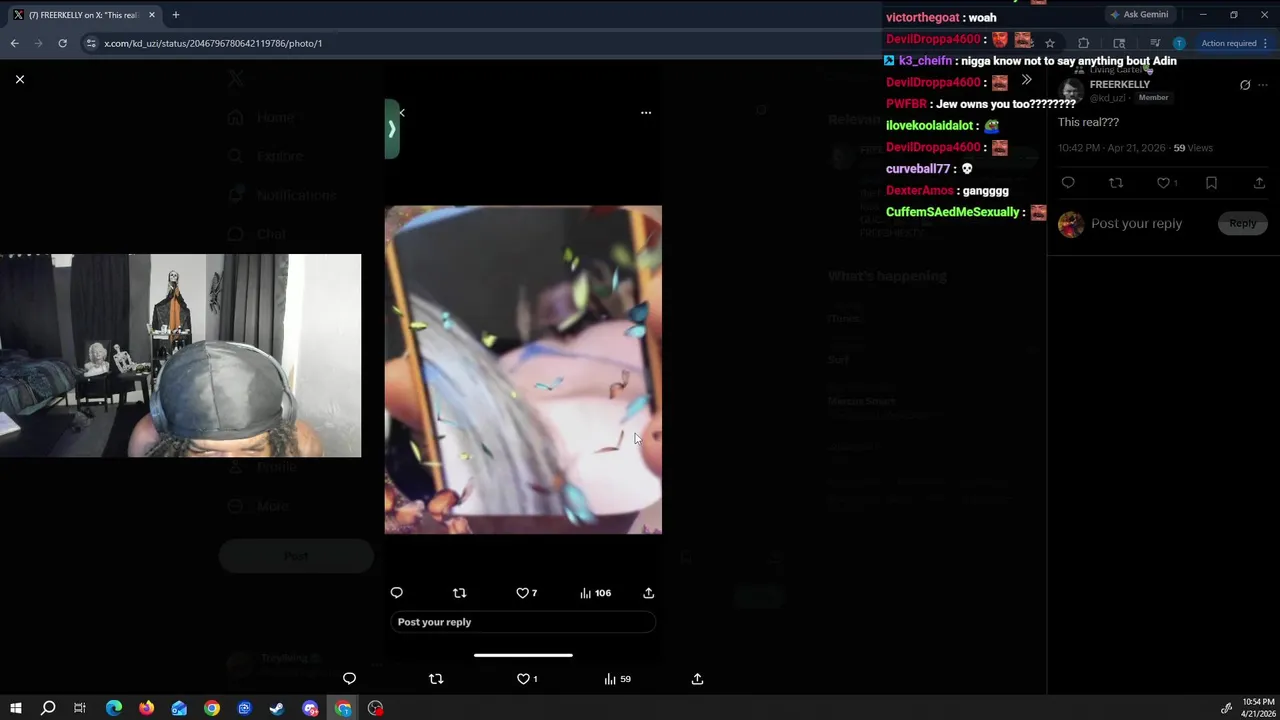1280x720 pixels.
Task: Repost the This real??? tweet in sidebar
Action: click(1116, 183)
